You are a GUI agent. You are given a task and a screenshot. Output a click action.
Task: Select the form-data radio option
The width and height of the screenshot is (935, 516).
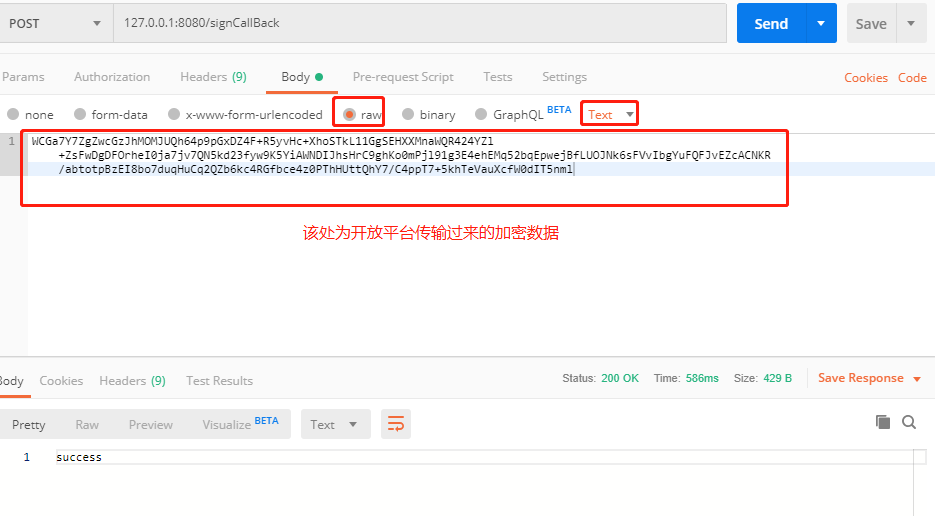coord(80,114)
